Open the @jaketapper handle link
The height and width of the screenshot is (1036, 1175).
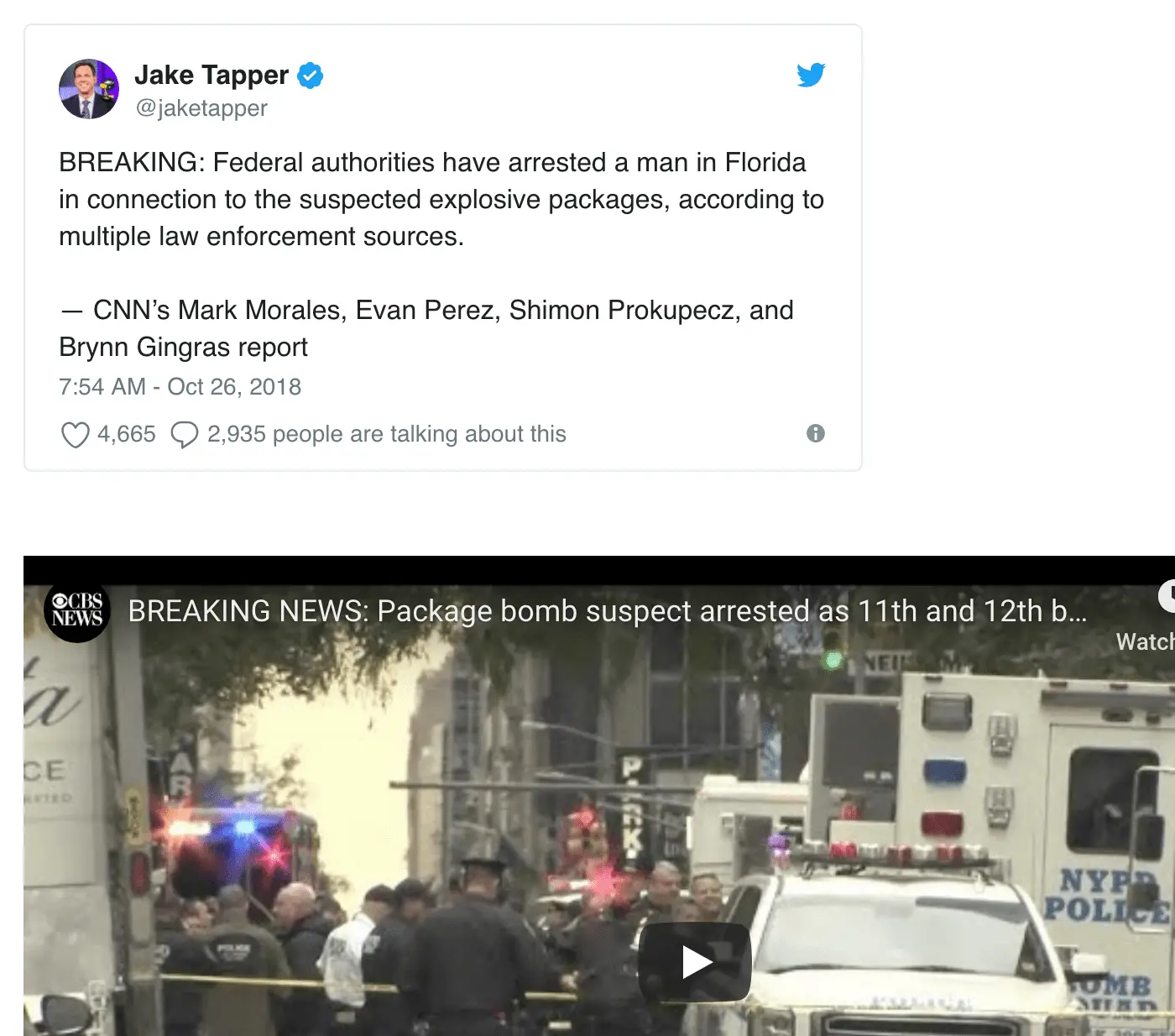pyautogui.click(x=201, y=108)
